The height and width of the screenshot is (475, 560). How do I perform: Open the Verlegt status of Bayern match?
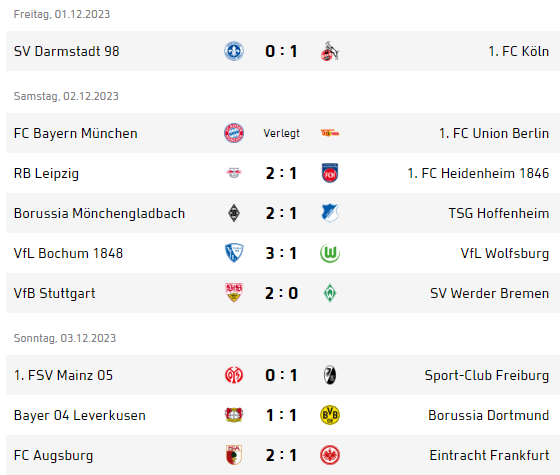(x=281, y=133)
